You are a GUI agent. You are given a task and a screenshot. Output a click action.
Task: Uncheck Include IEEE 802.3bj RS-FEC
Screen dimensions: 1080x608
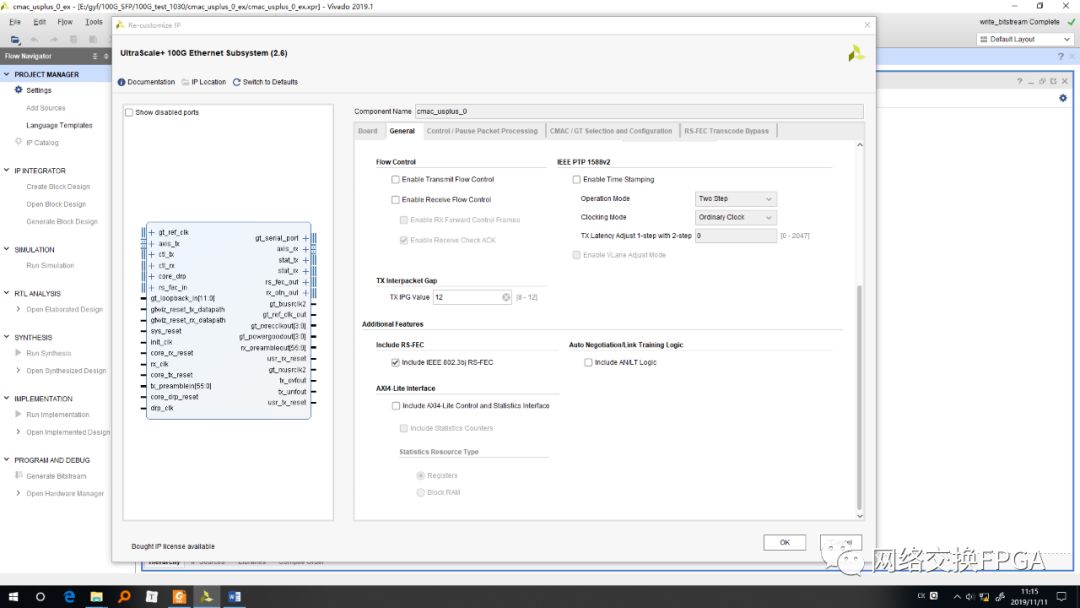pos(395,362)
